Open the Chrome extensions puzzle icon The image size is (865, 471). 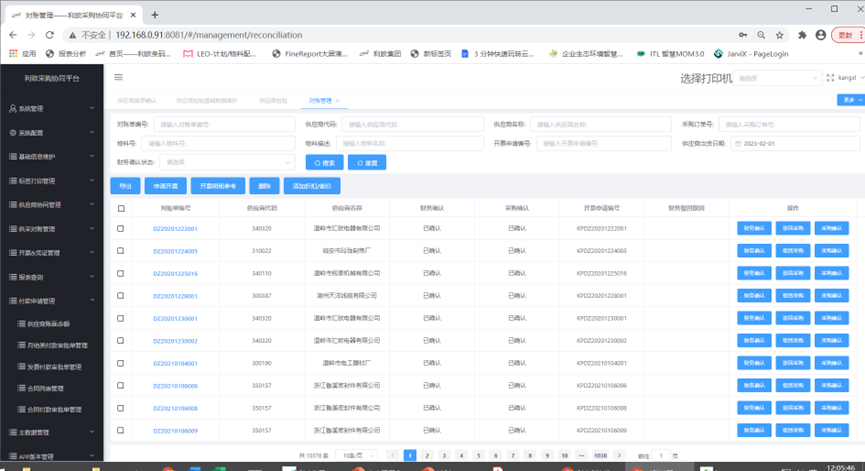pos(802,35)
